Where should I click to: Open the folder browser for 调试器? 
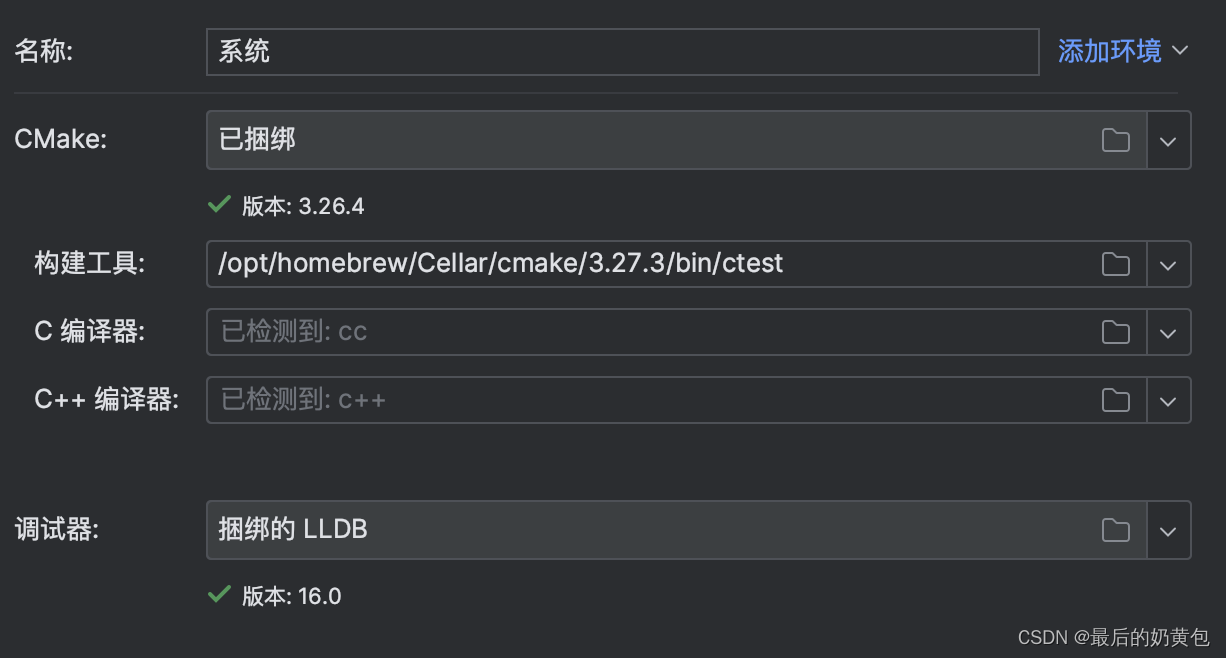click(1117, 531)
